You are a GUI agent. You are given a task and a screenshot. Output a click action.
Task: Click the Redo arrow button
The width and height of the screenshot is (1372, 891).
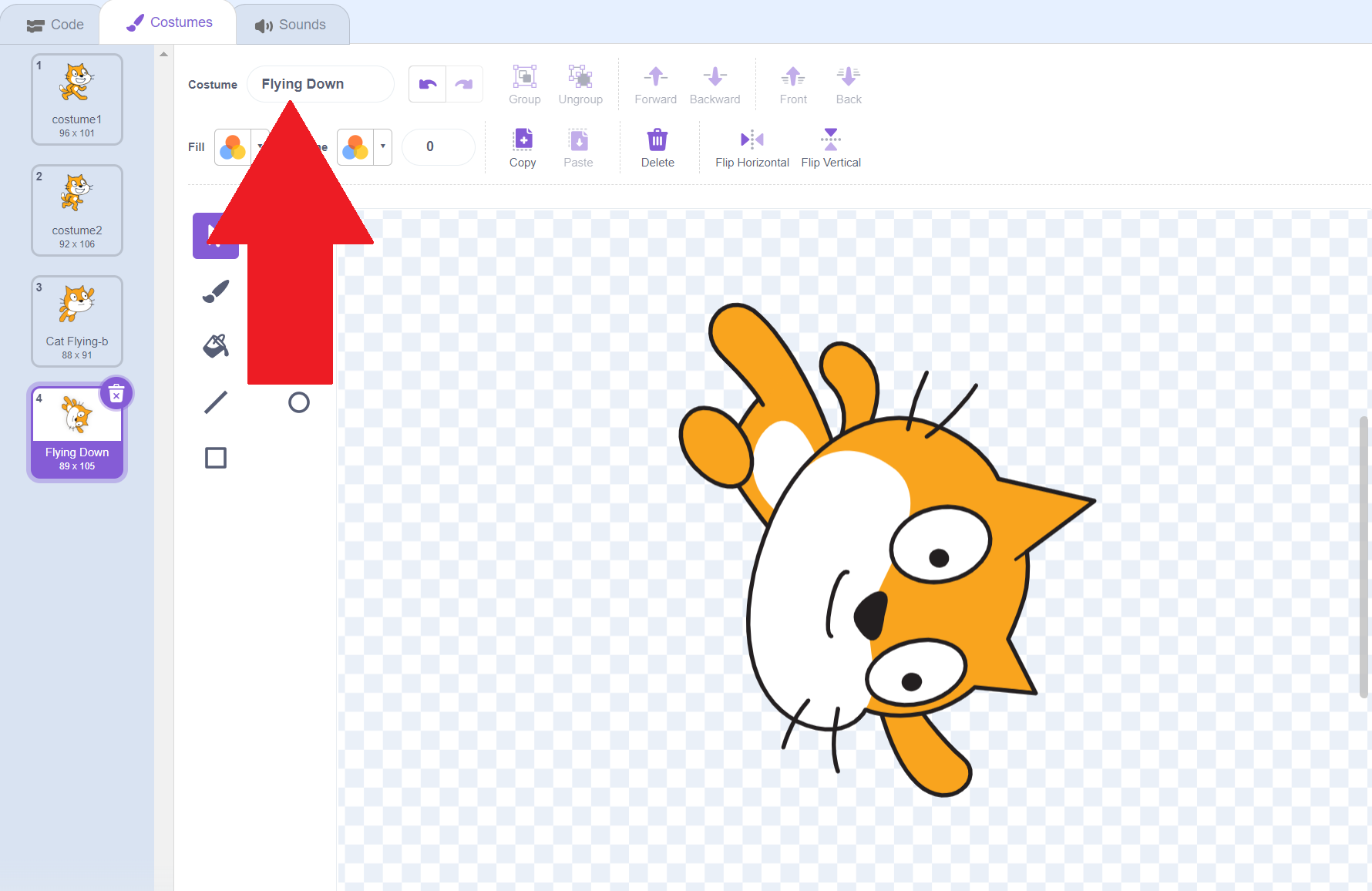(x=464, y=85)
